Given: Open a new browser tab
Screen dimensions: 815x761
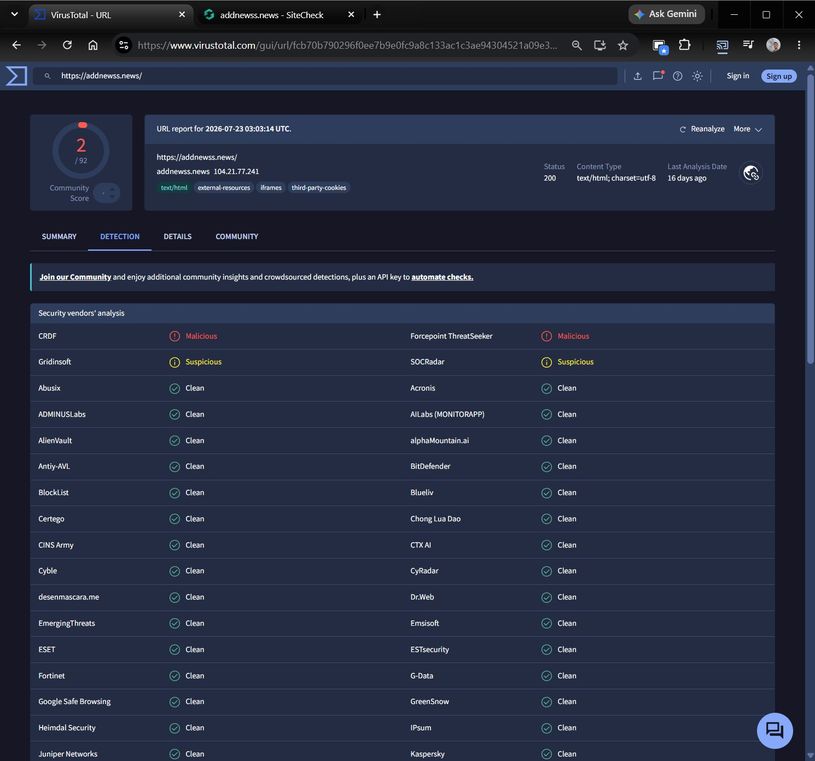Looking at the screenshot, I should click(377, 15).
